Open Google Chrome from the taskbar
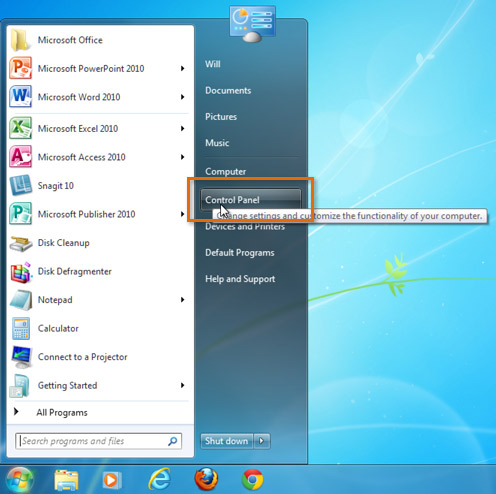 click(x=252, y=480)
